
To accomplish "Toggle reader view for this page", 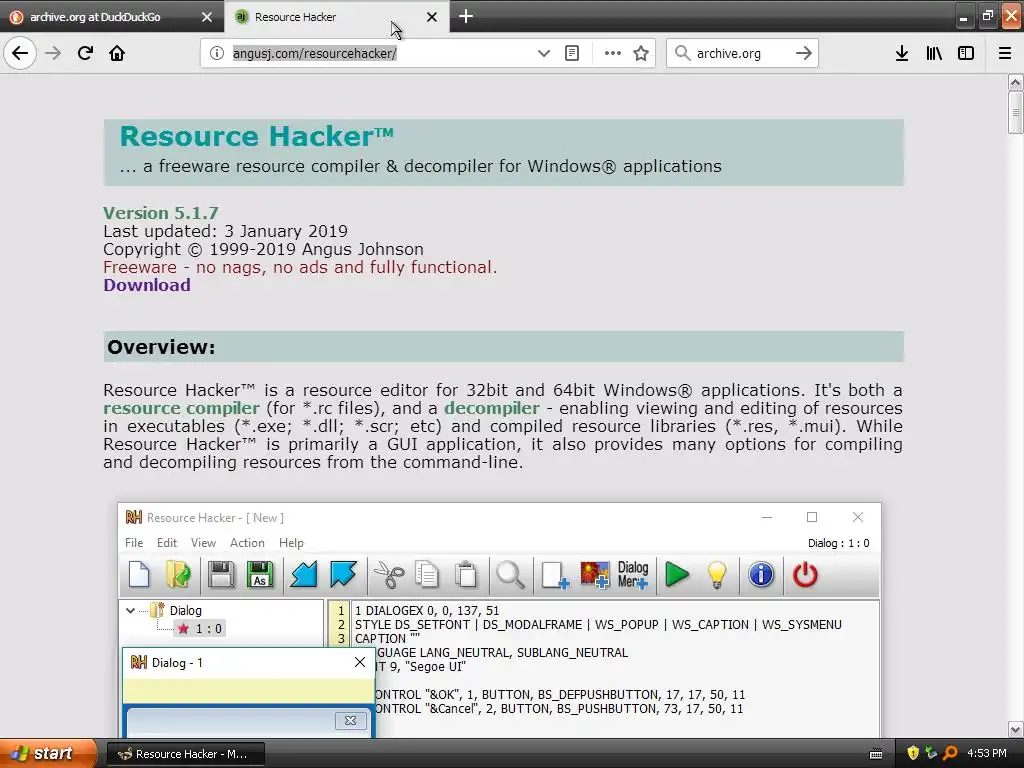I will tap(571, 53).
